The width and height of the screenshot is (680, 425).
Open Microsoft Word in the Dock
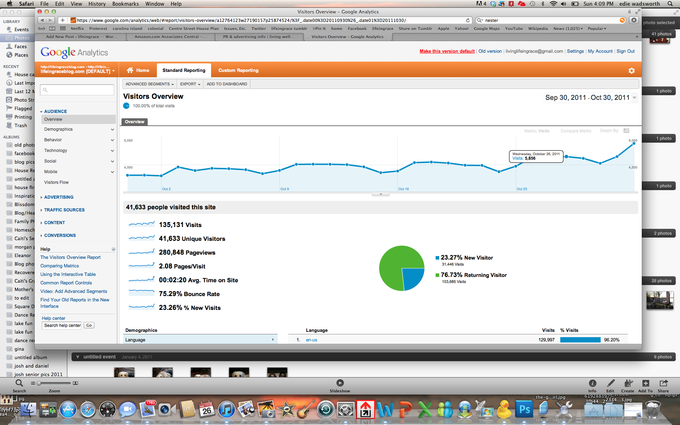(x=385, y=409)
